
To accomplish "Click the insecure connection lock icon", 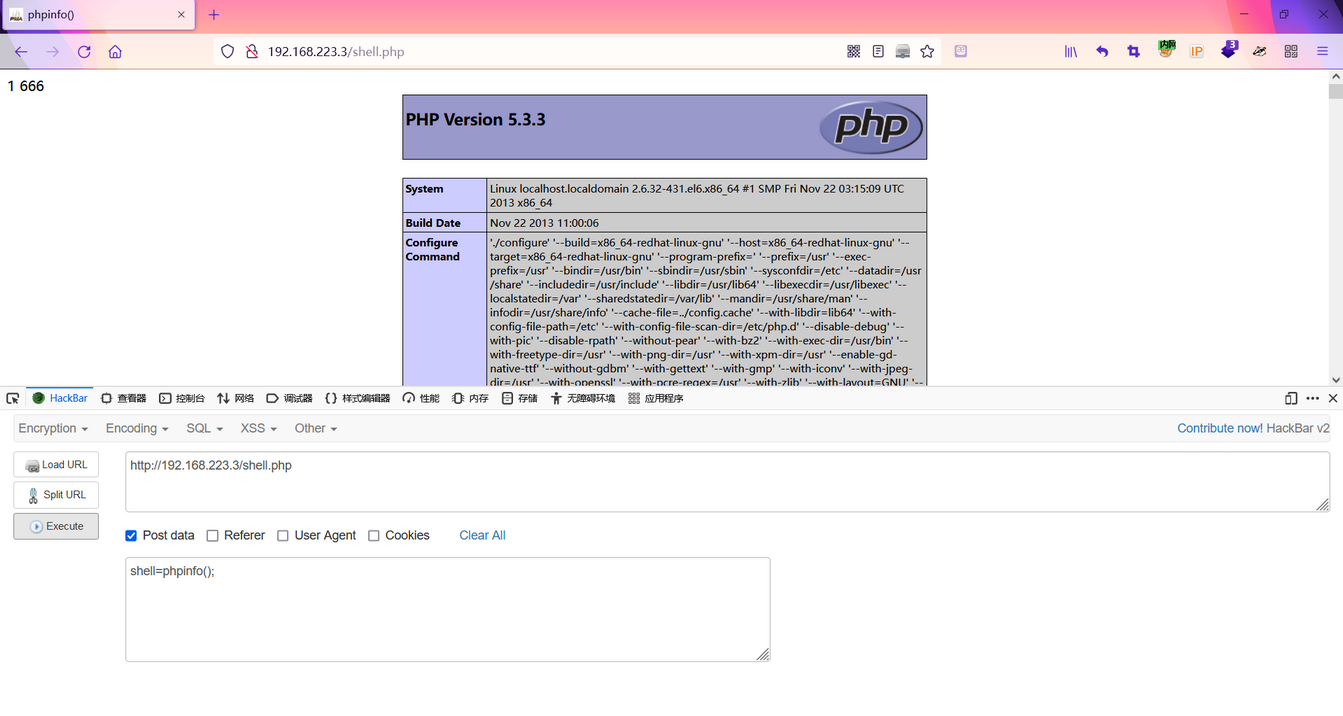I will (x=251, y=52).
